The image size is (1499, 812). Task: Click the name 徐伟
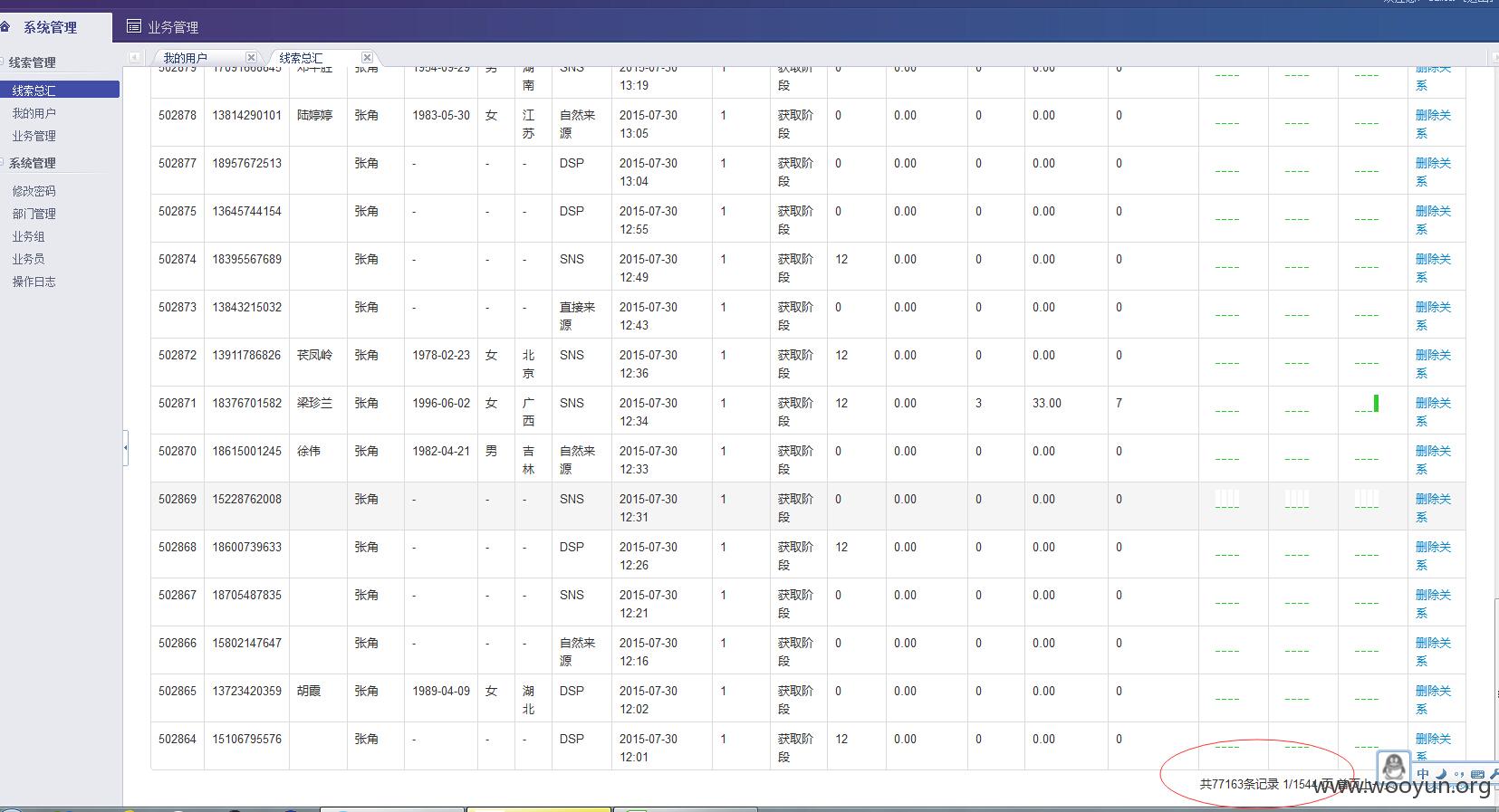[309, 451]
